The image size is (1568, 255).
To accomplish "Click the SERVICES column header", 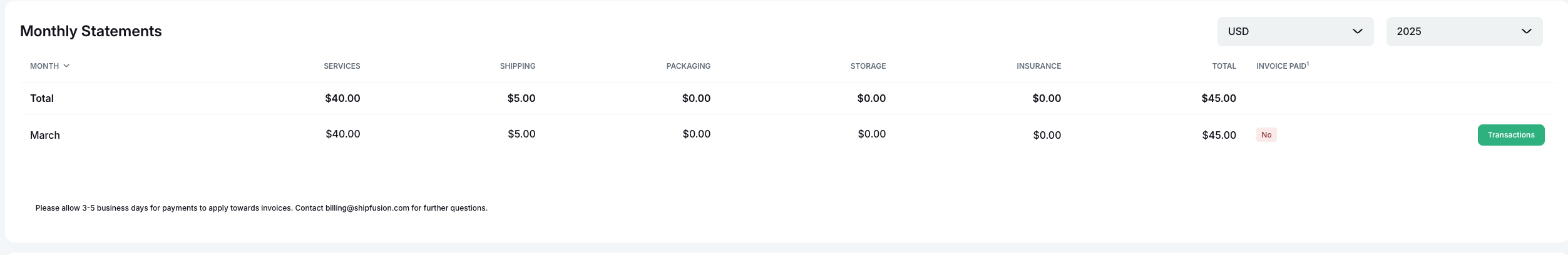I will click(342, 66).
